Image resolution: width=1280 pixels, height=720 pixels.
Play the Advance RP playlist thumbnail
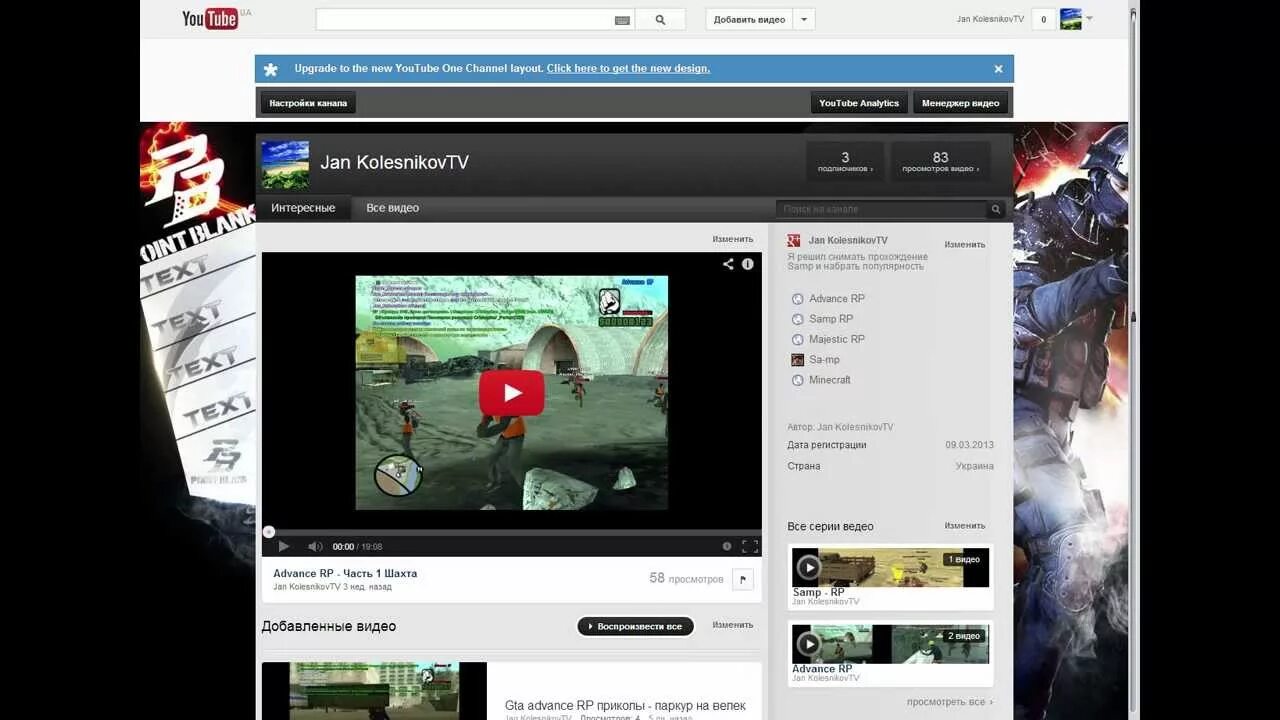point(890,644)
